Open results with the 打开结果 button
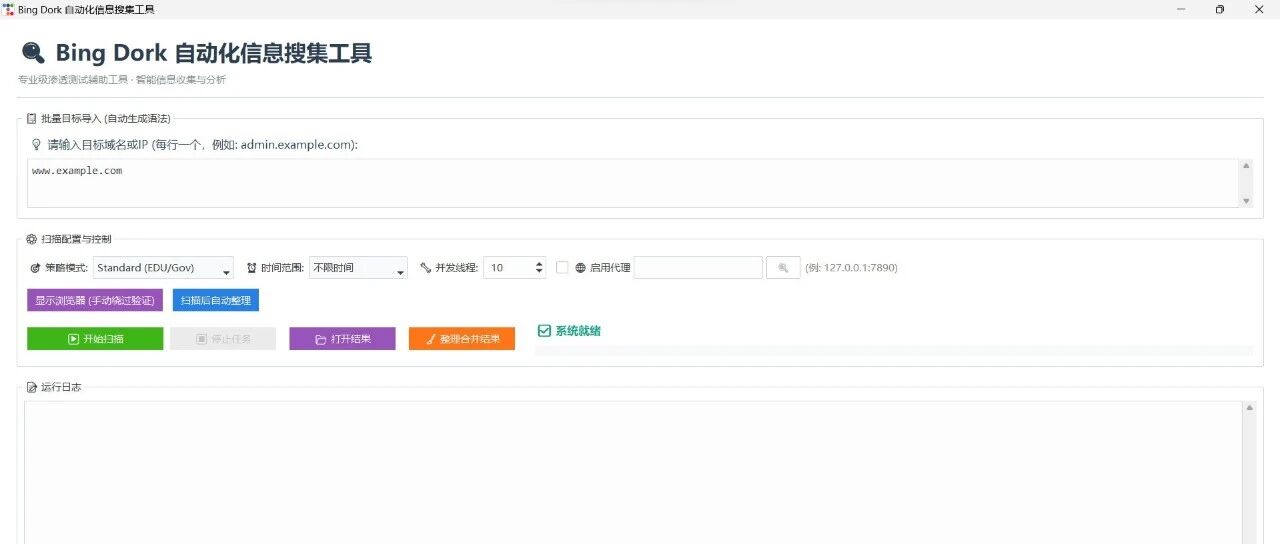1280x544 pixels. [x=342, y=339]
